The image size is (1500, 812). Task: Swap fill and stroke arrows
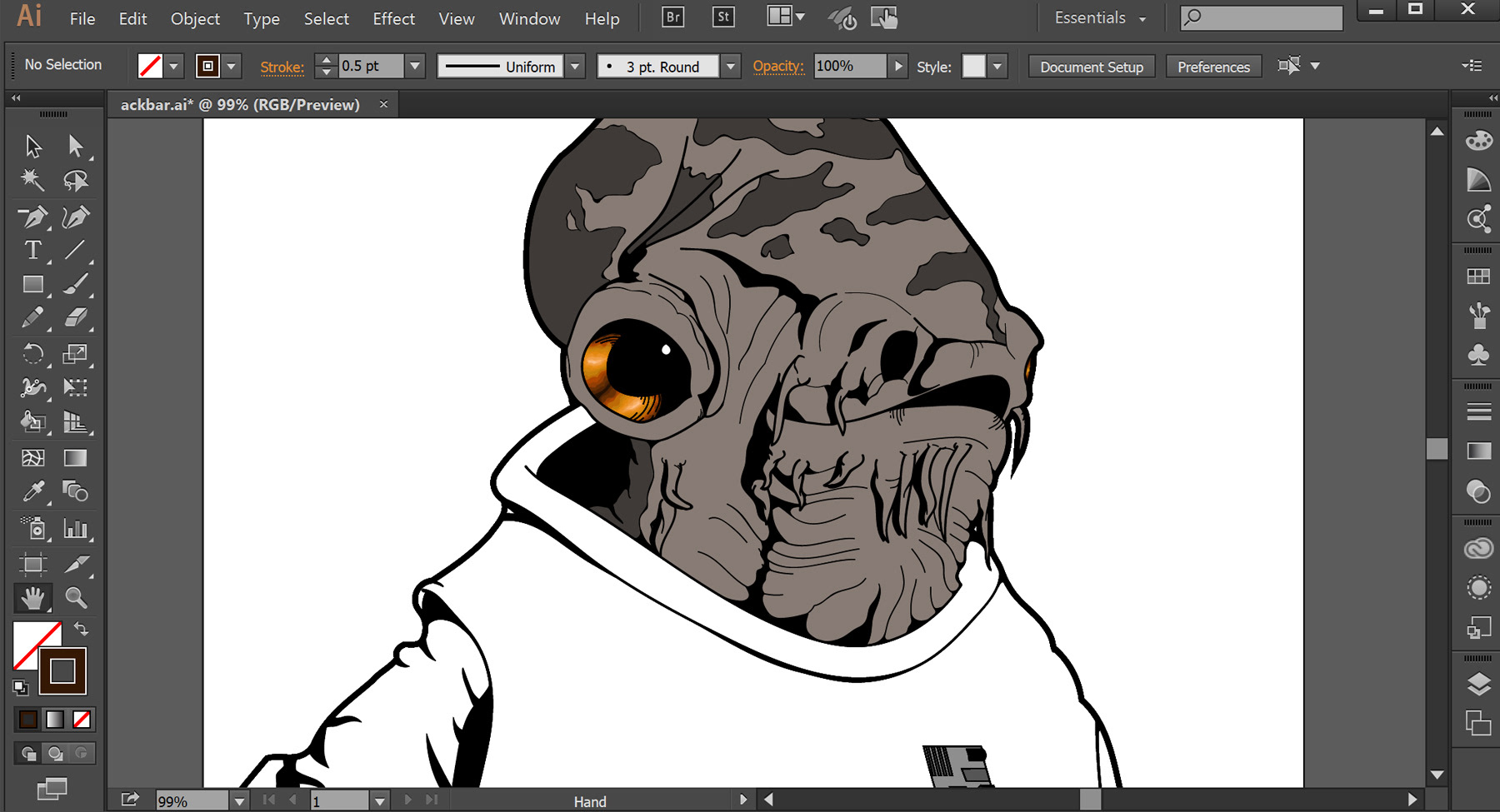(x=81, y=629)
